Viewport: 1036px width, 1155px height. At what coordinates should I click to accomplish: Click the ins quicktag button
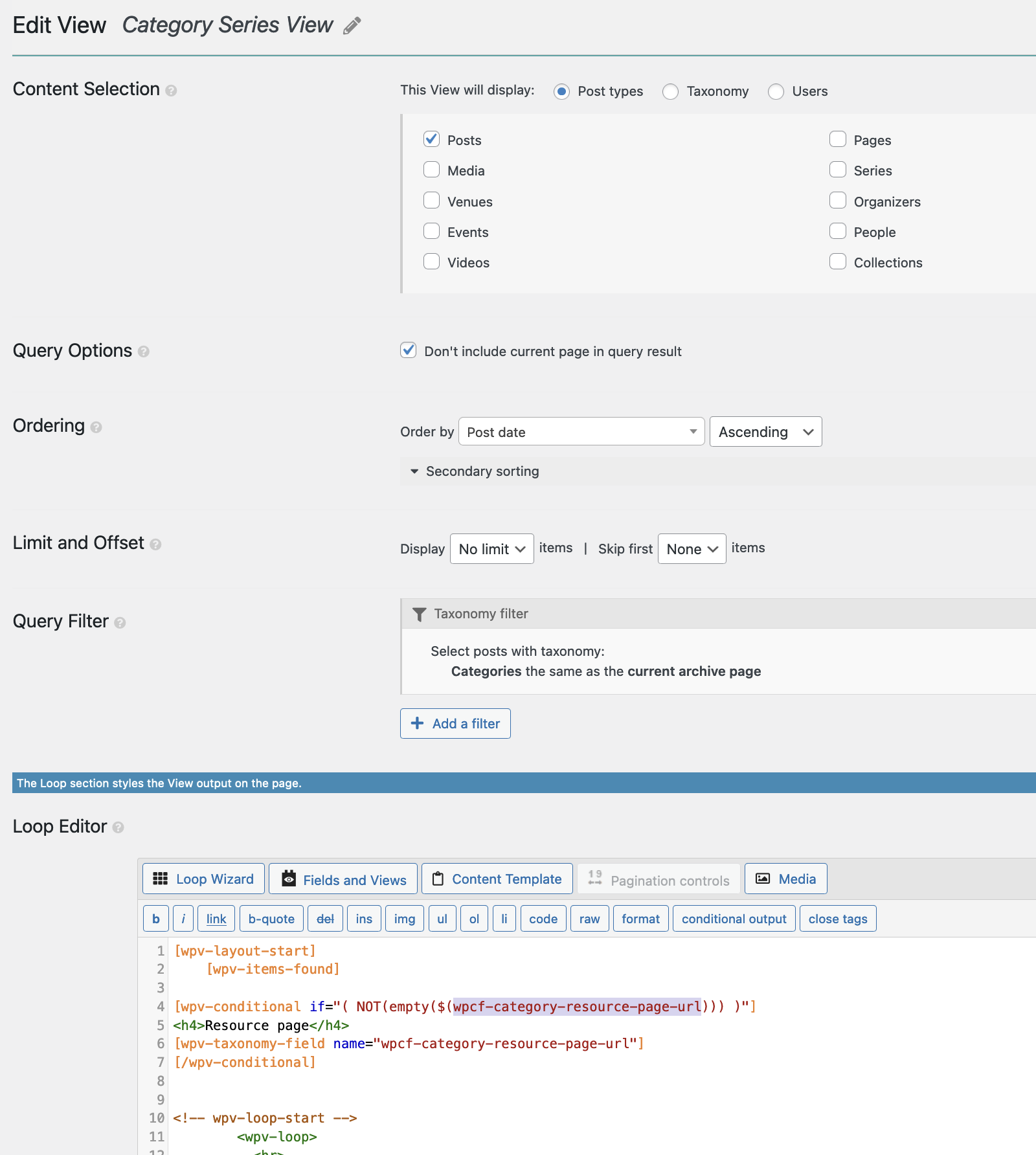(x=364, y=919)
